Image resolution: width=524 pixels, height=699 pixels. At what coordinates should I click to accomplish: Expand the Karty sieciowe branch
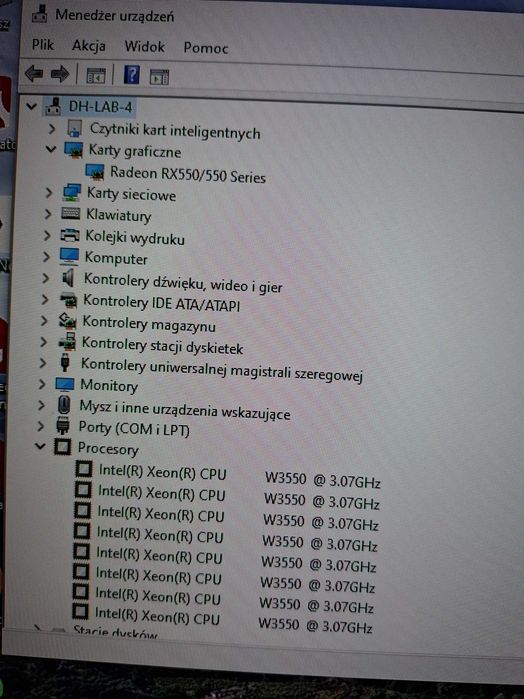click(49, 193)
